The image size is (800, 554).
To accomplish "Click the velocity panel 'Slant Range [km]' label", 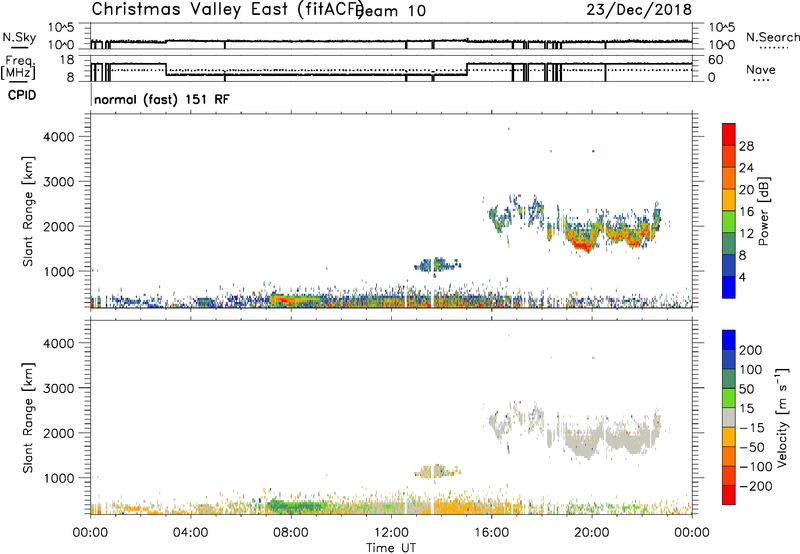I will click(x=28, y=417).
